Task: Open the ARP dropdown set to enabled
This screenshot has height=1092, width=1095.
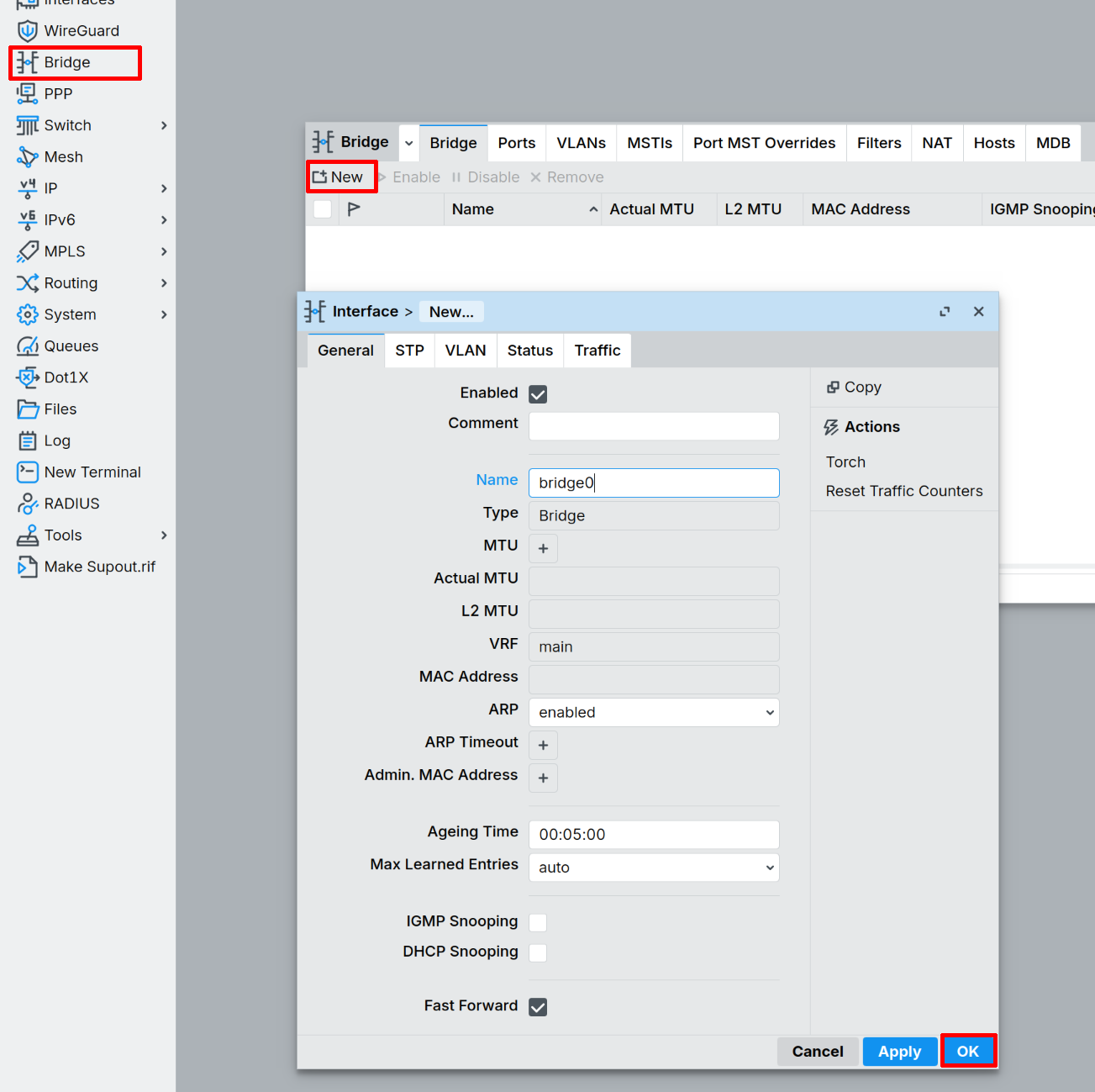Action: pyautogui.click(x=654, y=713)
